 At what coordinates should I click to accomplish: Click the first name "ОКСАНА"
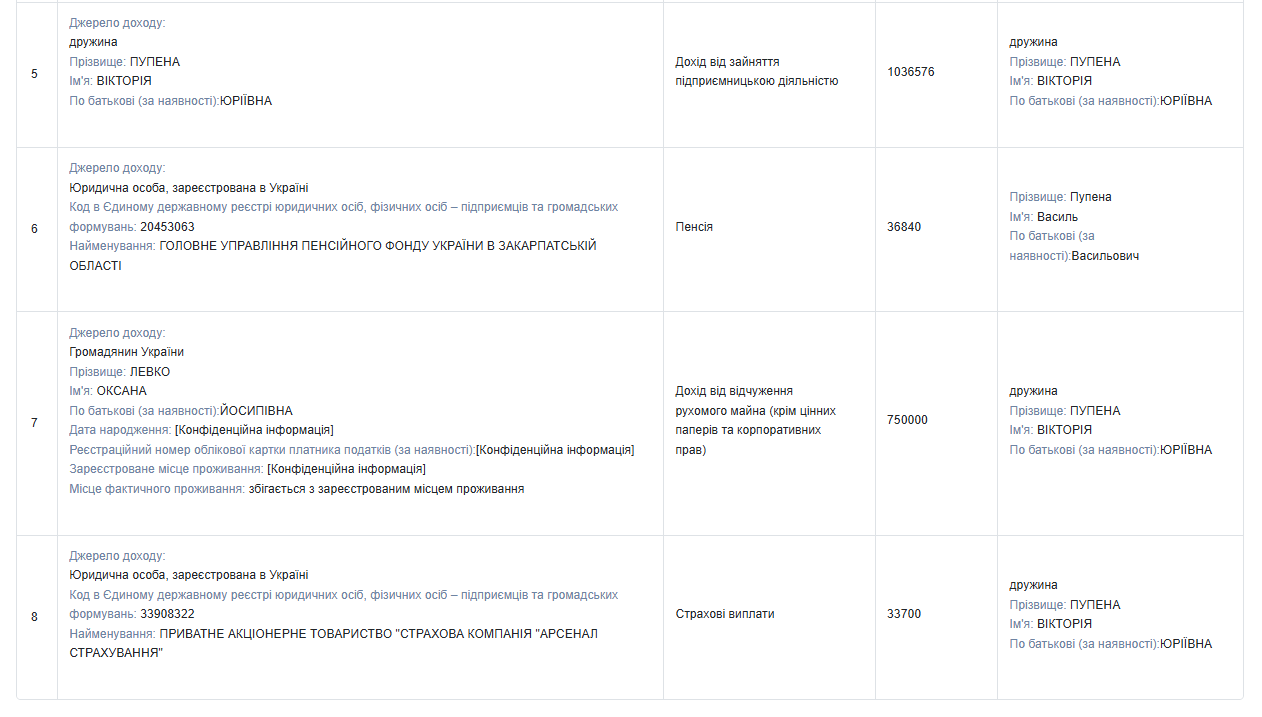coord(121,391)
